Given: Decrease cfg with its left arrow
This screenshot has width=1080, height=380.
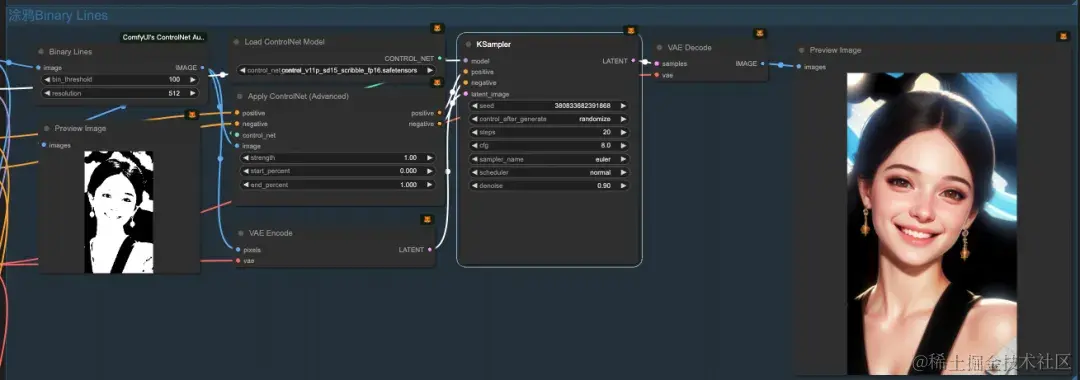Looking at the screenshot, I should [475, 146].
